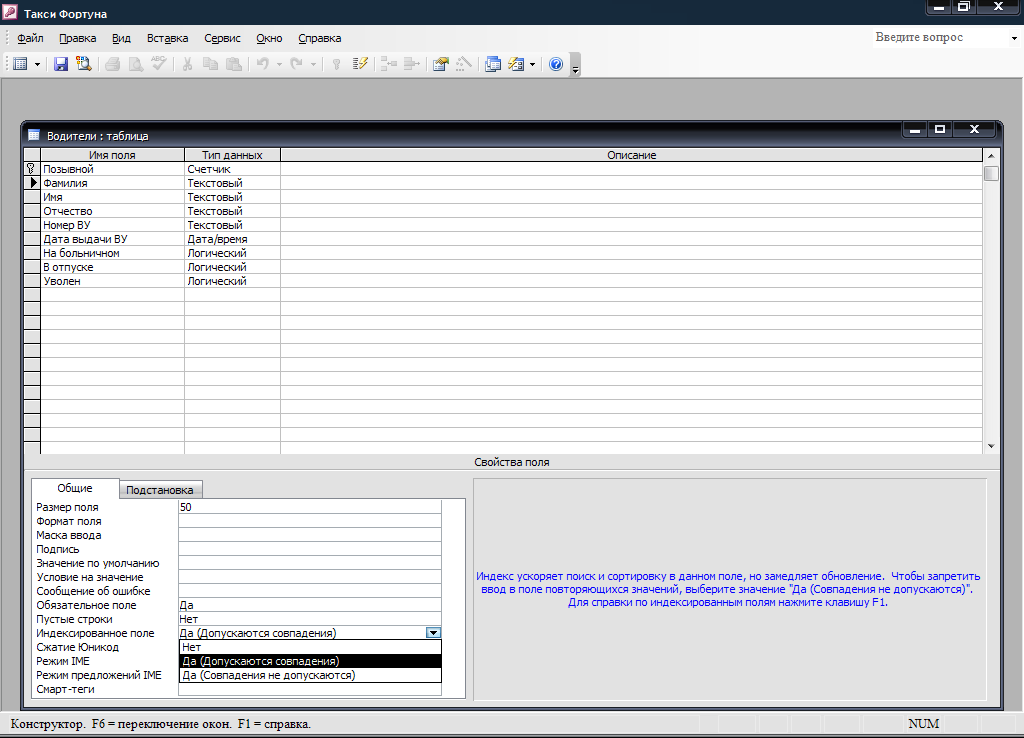1024x738 pixels.
Task: Open the Справка menu
Action: (319, 38)
